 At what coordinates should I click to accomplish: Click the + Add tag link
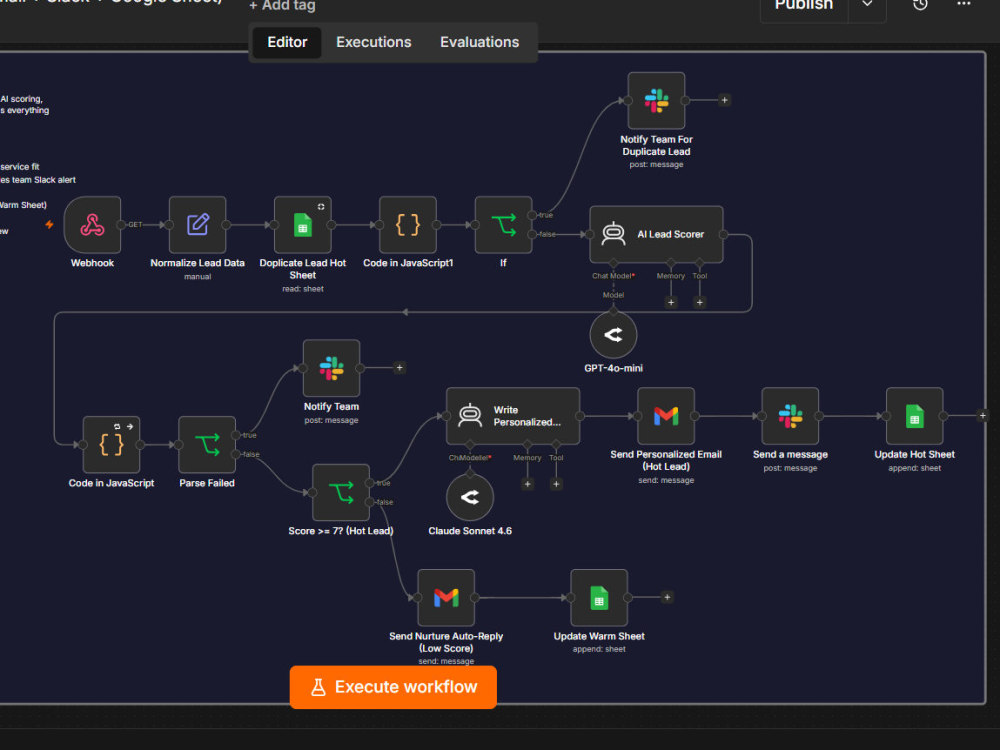pos(282,6)
